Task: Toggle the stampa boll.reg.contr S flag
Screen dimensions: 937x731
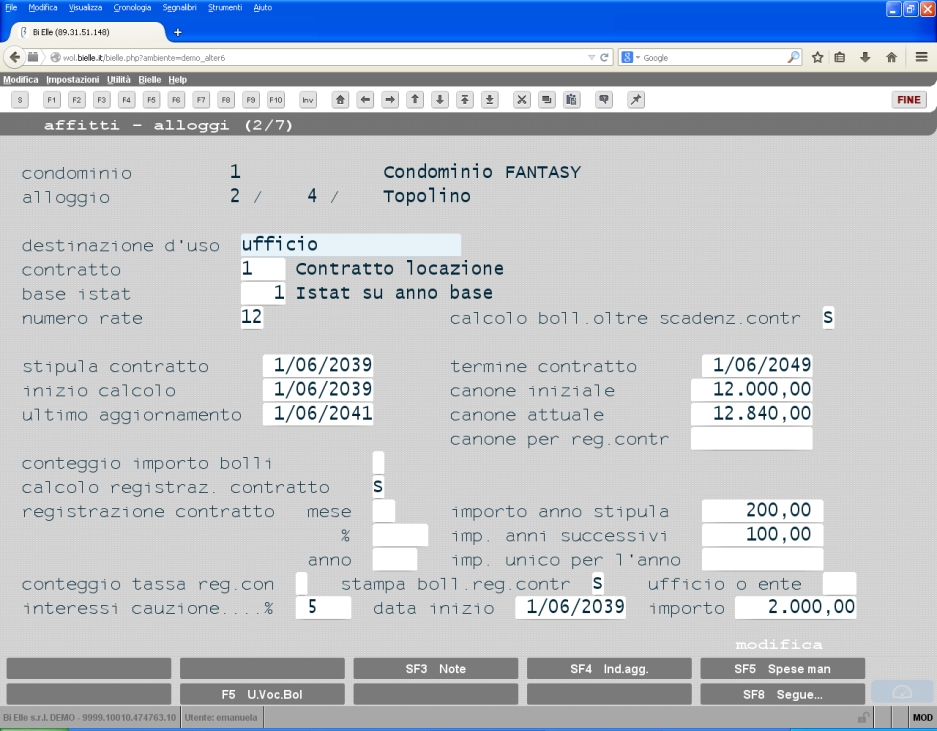Action: pos(598,583)
